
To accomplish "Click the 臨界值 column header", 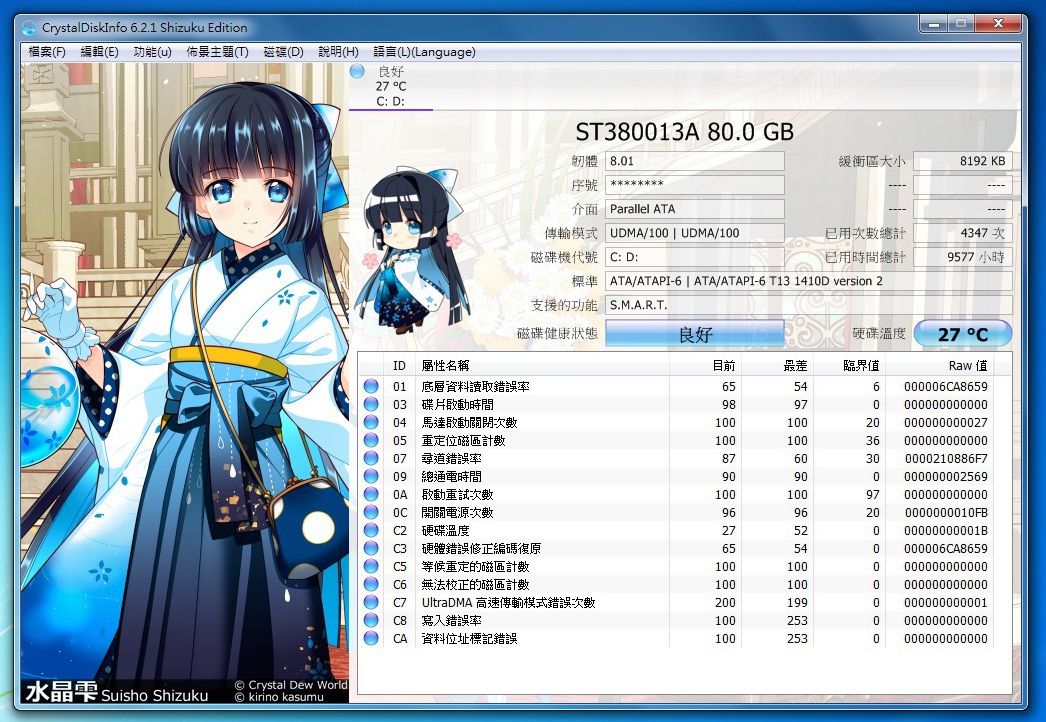I will click(x=849, y=365).
